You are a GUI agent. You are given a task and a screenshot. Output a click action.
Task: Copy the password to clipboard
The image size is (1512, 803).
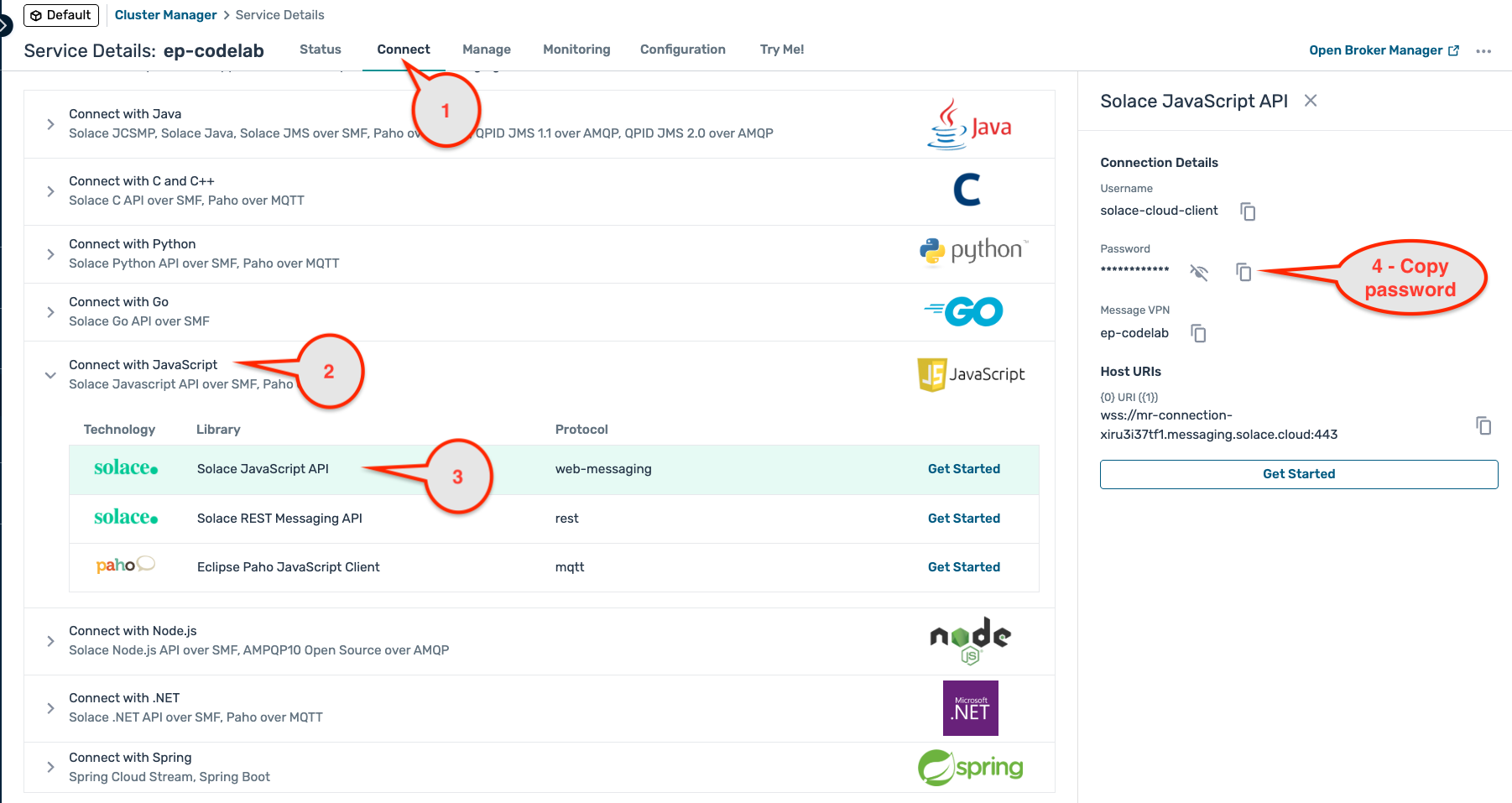click(x=1243, y=272)
